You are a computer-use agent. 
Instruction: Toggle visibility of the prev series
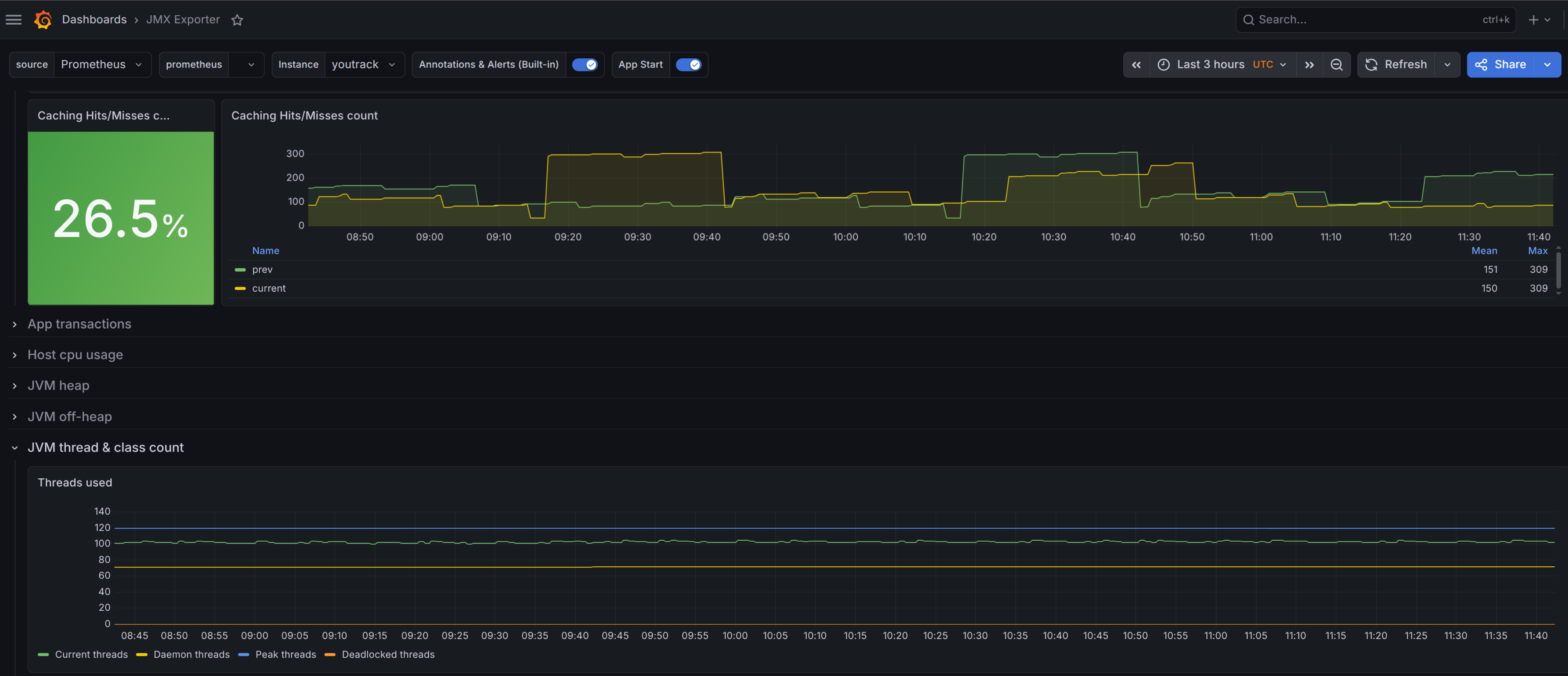(262, 269)
